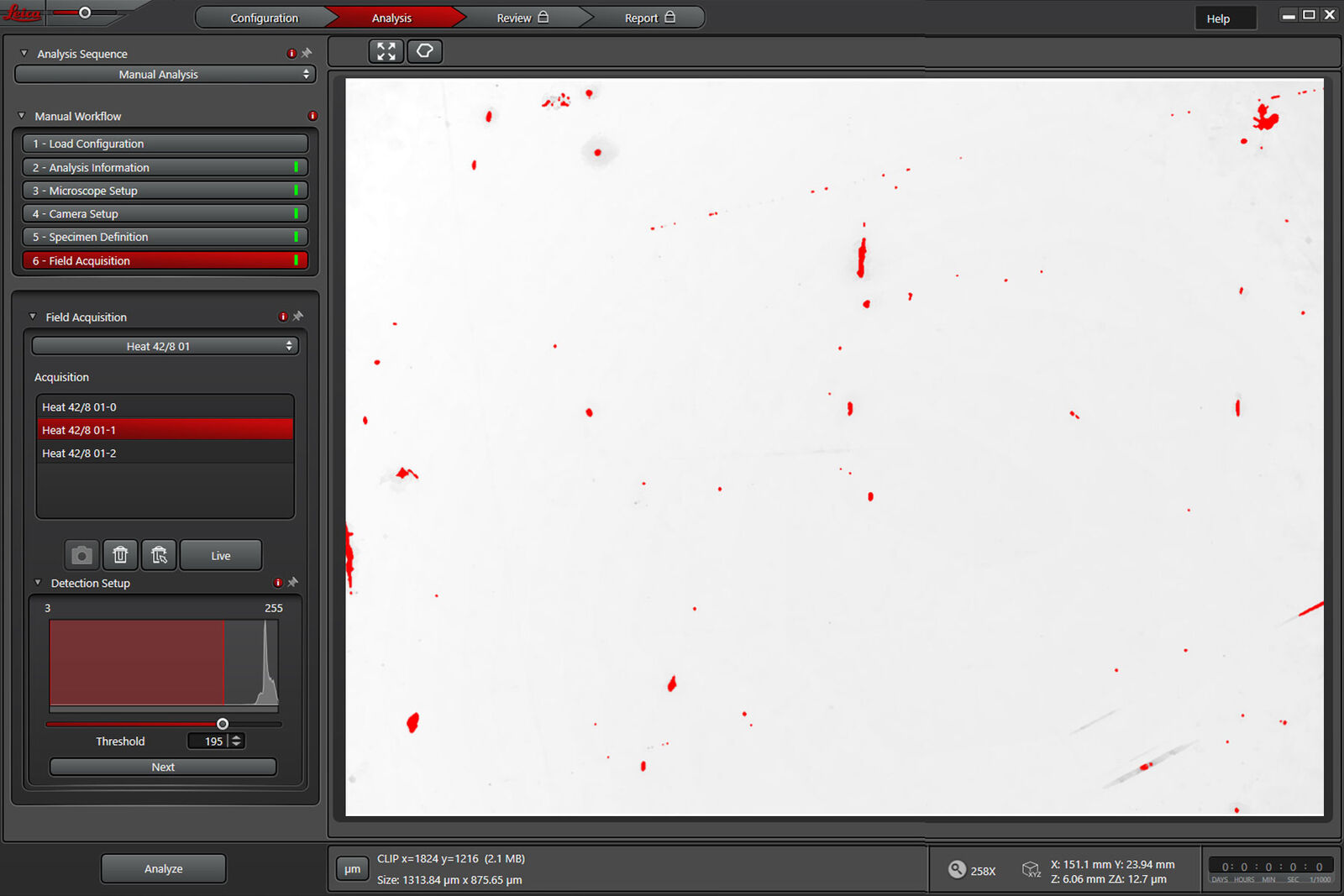Select step 6 - Field Acquisition

click(165, 260)
